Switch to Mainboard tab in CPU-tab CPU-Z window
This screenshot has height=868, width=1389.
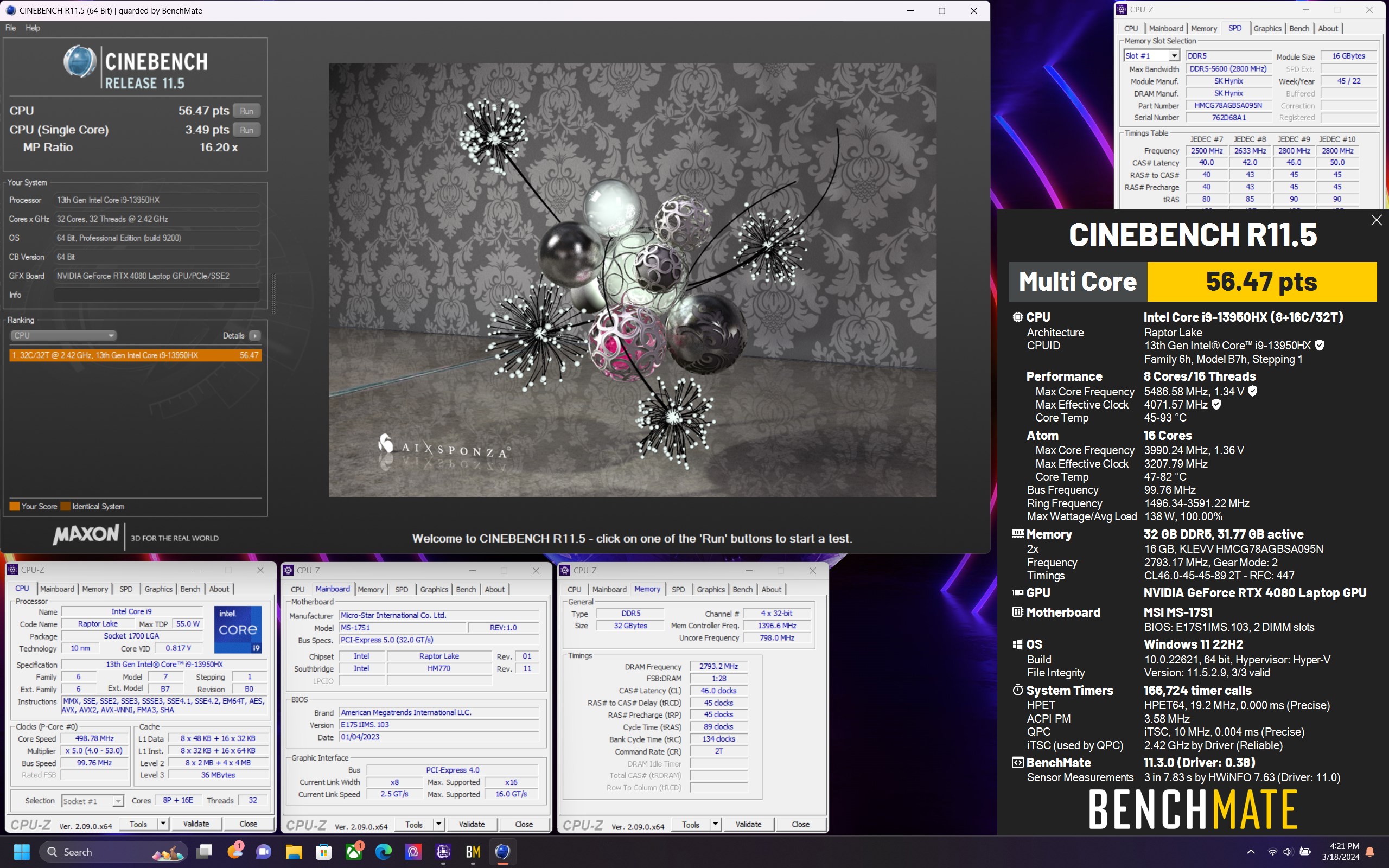[57, 589]
